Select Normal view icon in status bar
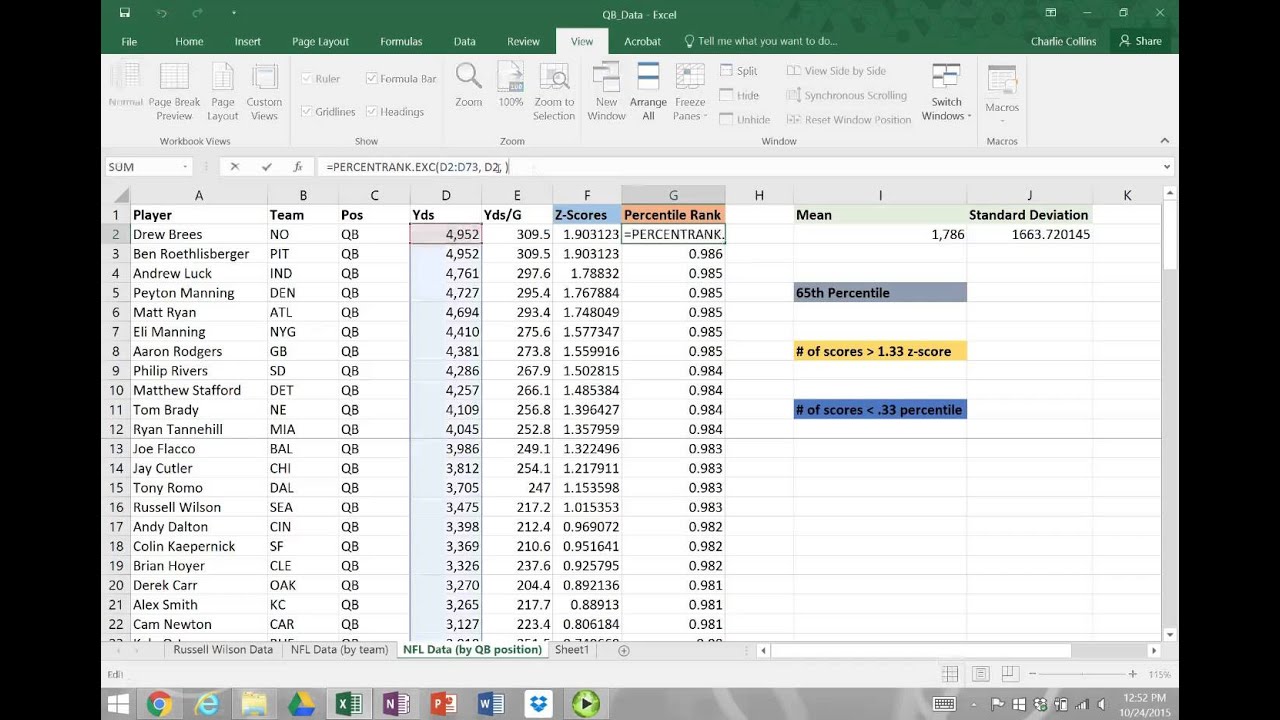This screenshot has height=720, width=1280. 950,675
